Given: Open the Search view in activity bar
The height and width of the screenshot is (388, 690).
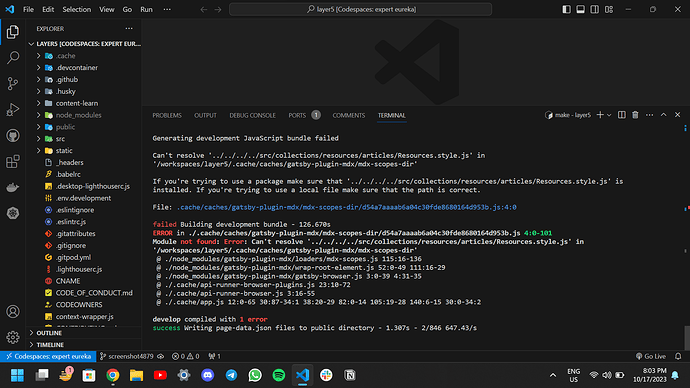Looking at the screenshot, I should (x=13, y=58).
